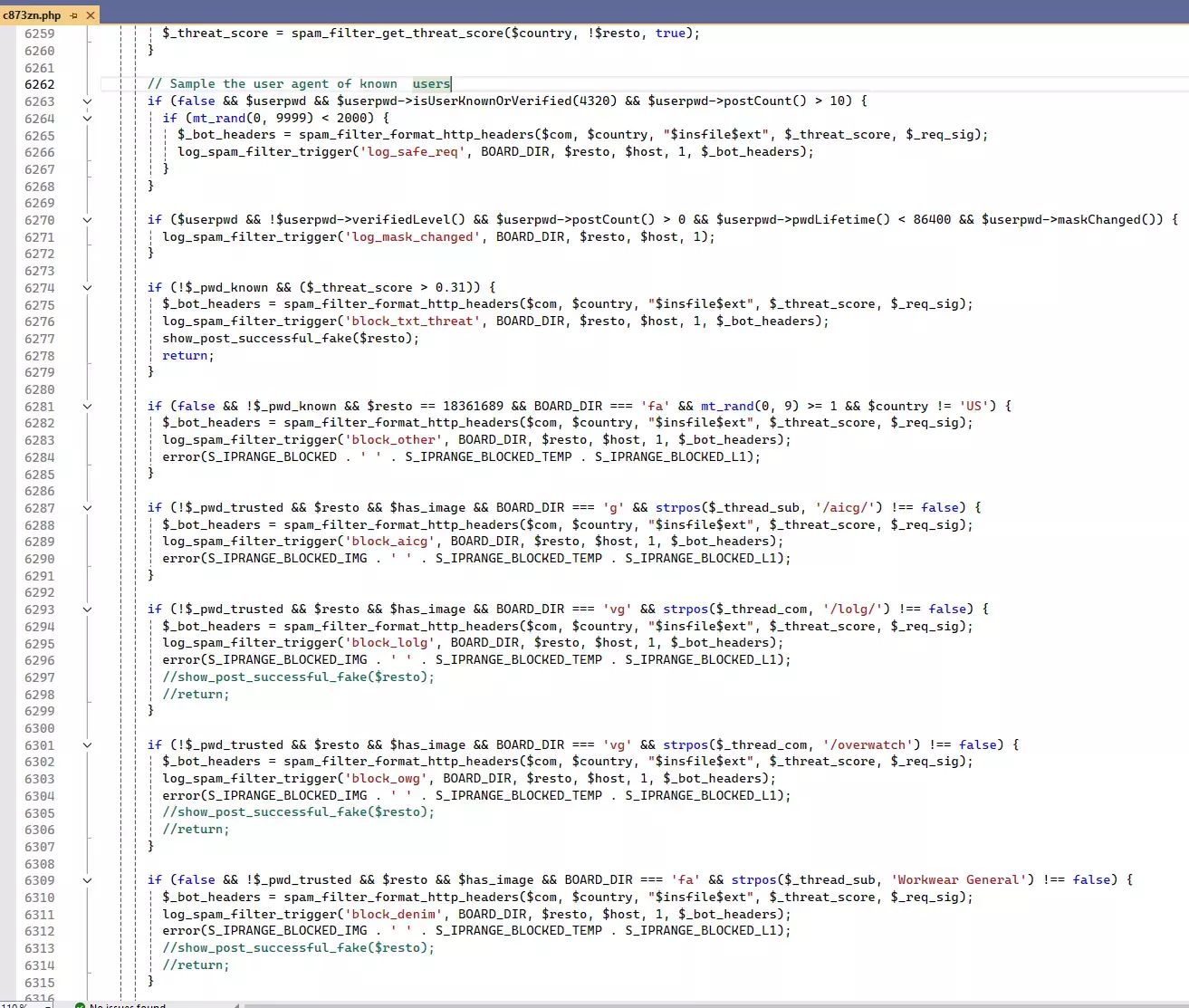The image size is (1189, 1008).
Task: Click the 'US' country string
Action: coord(974,406)
